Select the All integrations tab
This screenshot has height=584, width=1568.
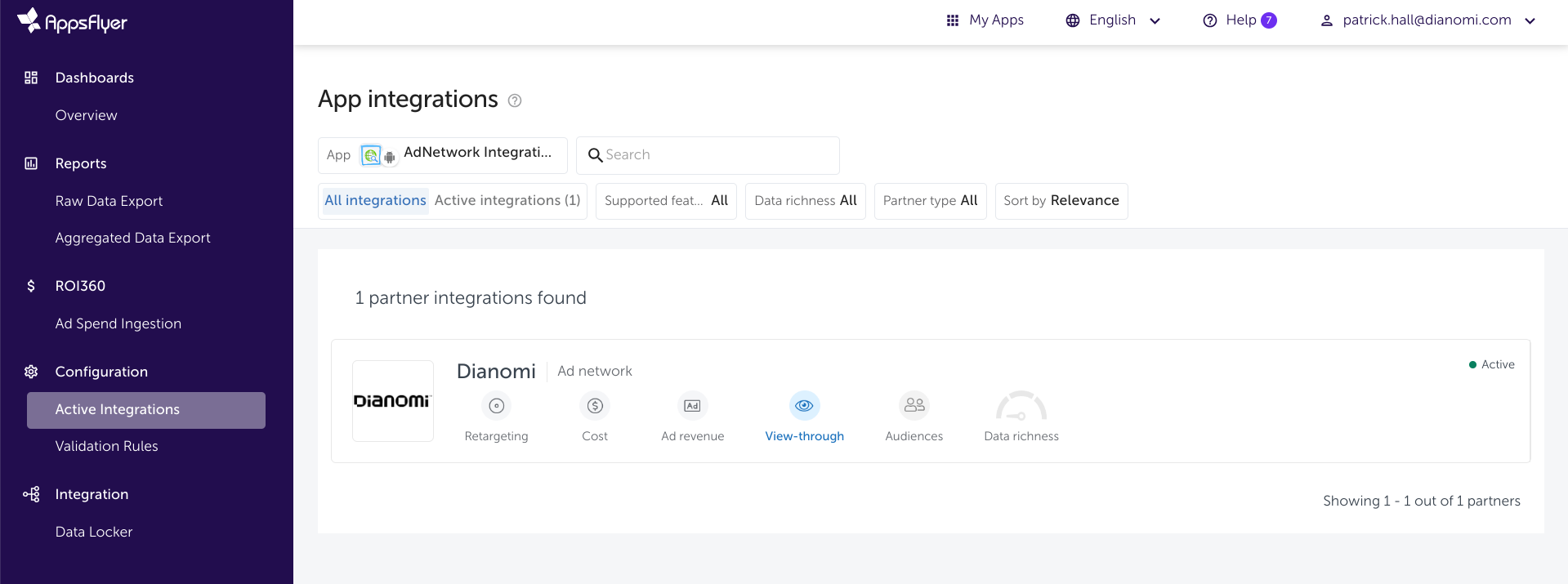point(375,201)
